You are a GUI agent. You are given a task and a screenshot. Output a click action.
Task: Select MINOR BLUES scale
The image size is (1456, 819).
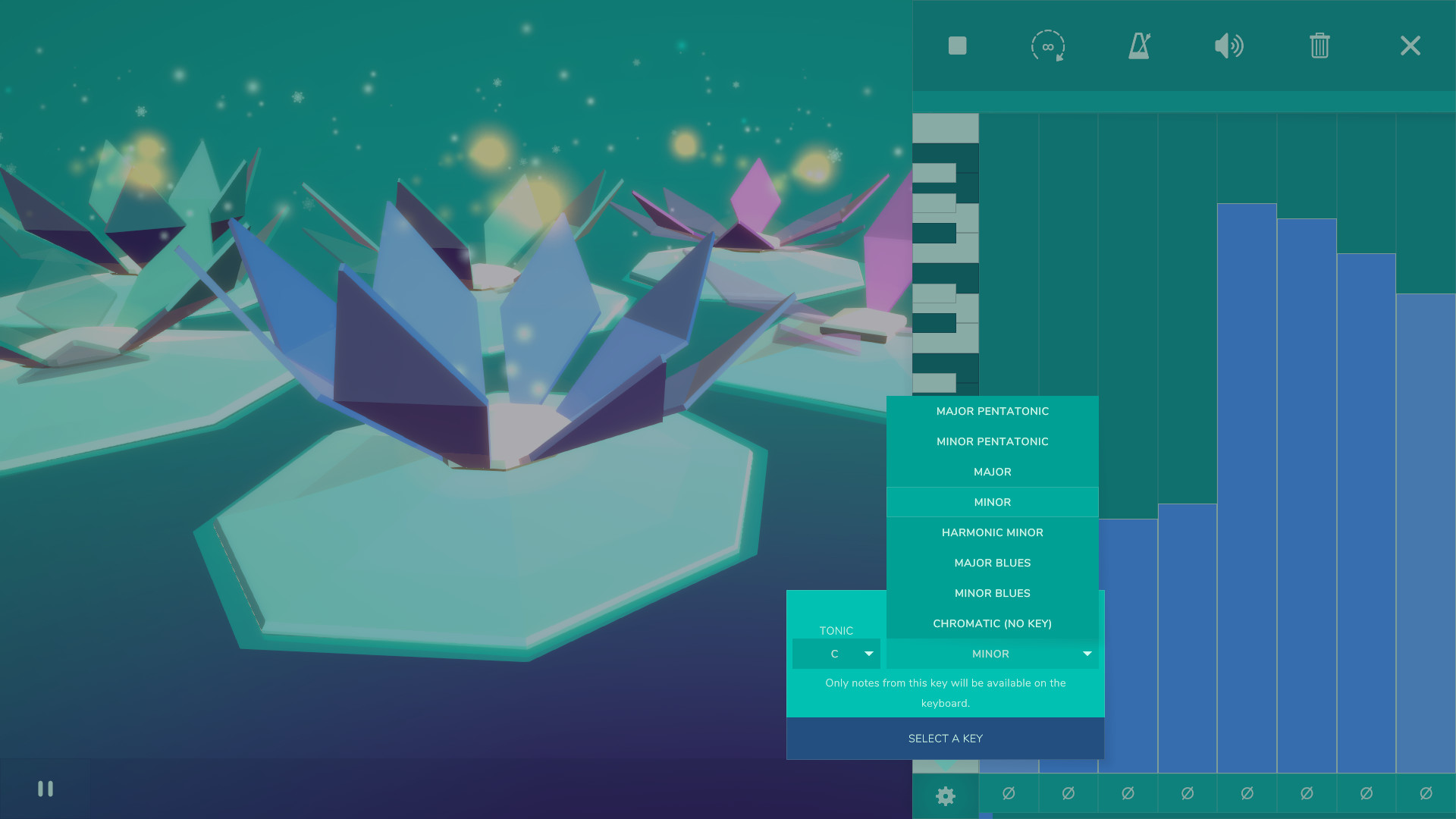click(992, 593)
